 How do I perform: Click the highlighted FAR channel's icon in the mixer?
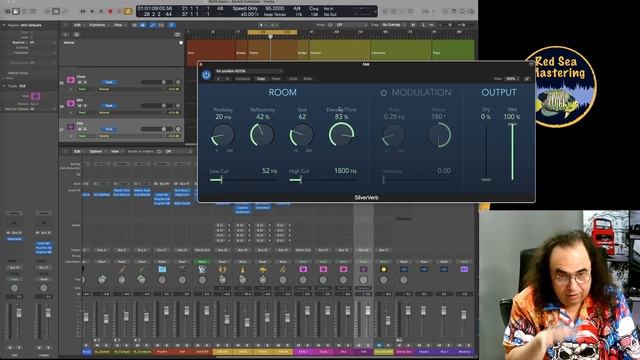363,269
